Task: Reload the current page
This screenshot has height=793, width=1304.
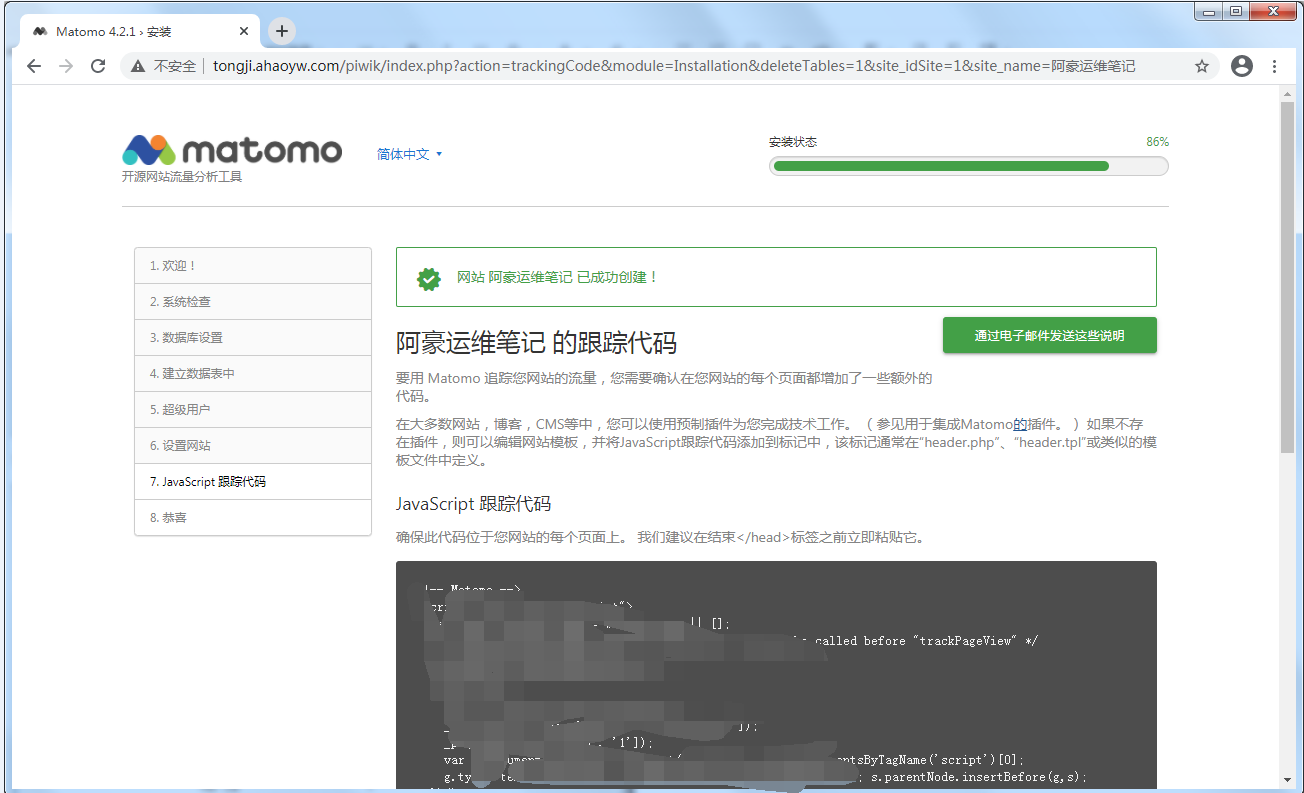Action: pyautogui.click(x=98, y=66)
